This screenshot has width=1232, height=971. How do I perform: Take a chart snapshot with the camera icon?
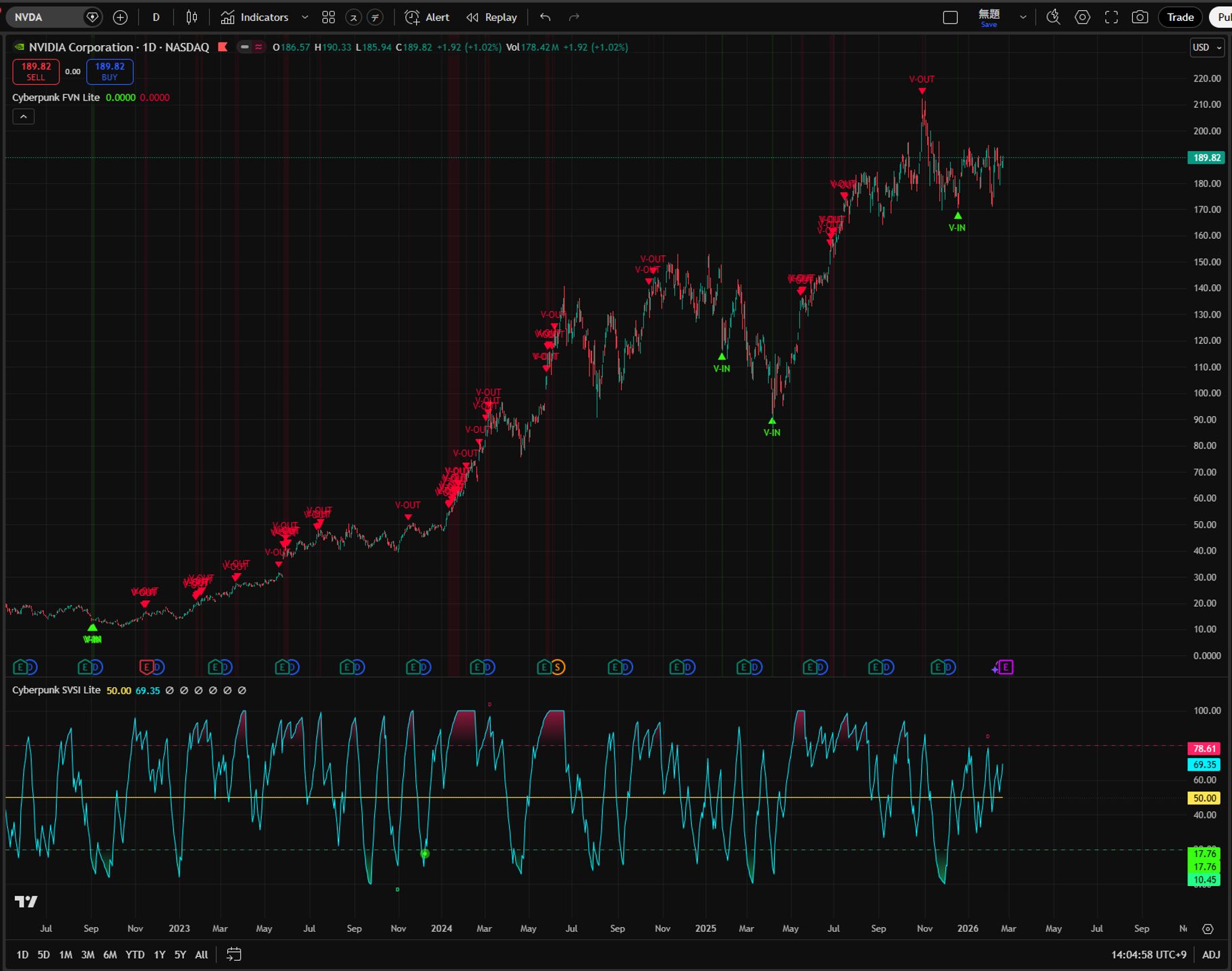[1140, 18]
